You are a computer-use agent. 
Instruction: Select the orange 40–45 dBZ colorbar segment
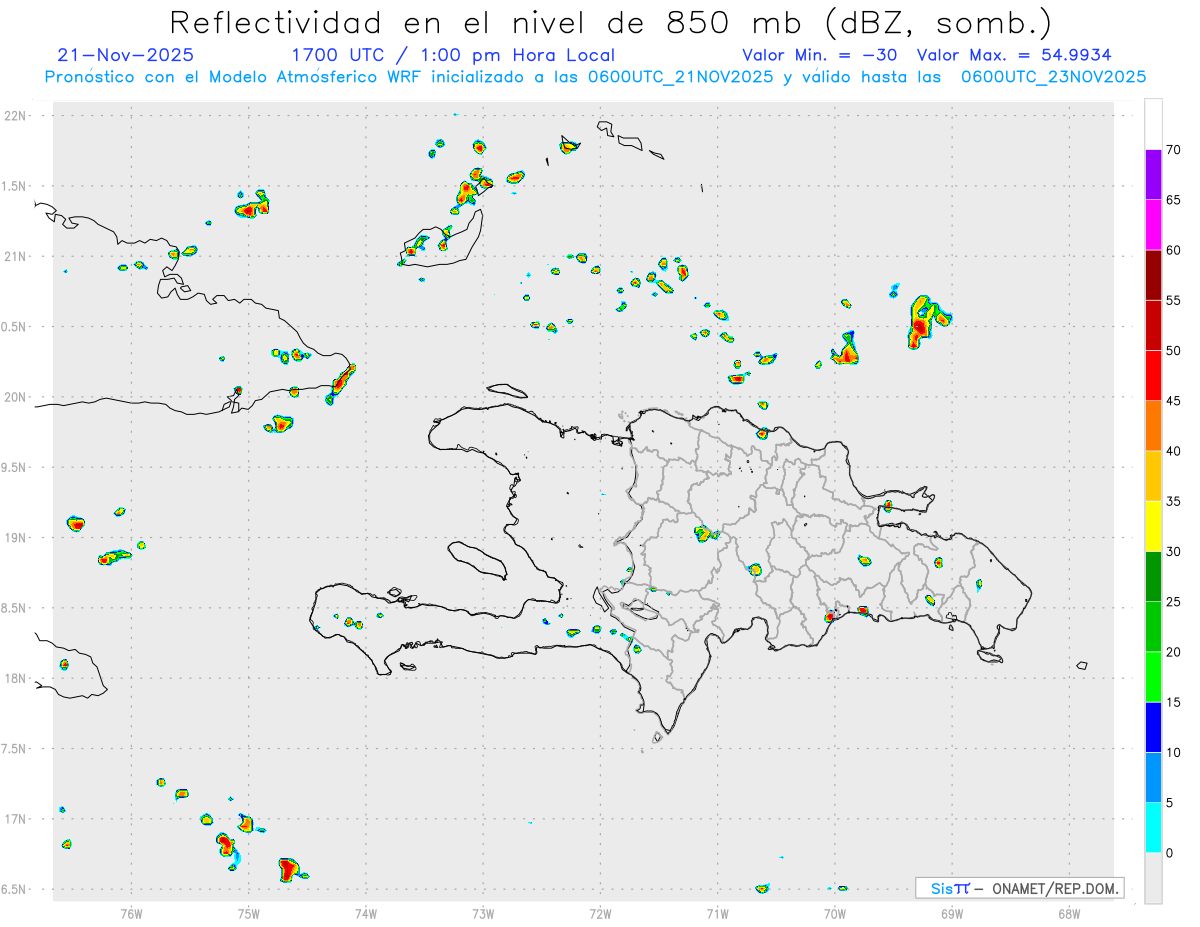tap(1153, 426)
